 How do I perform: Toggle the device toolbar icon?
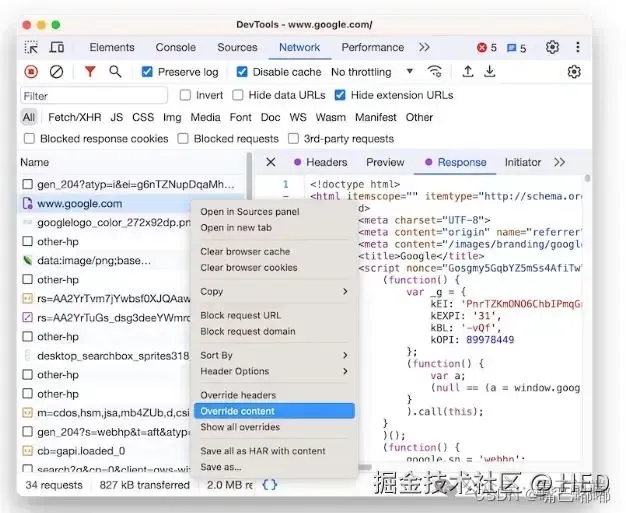click(x=57, y=48)
